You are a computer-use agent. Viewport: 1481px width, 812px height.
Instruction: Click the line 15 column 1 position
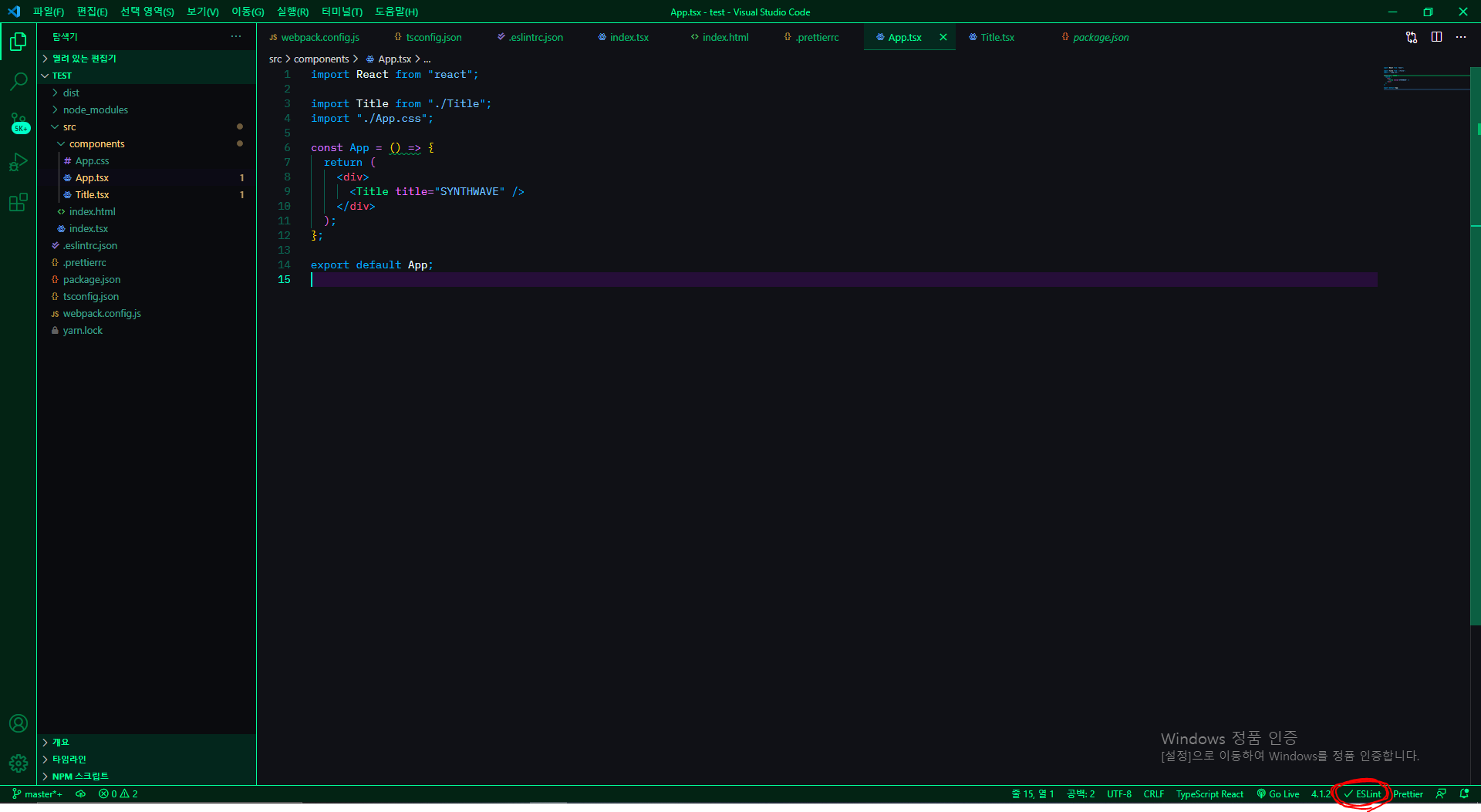pyautogui.click(x=1032, y=793)
